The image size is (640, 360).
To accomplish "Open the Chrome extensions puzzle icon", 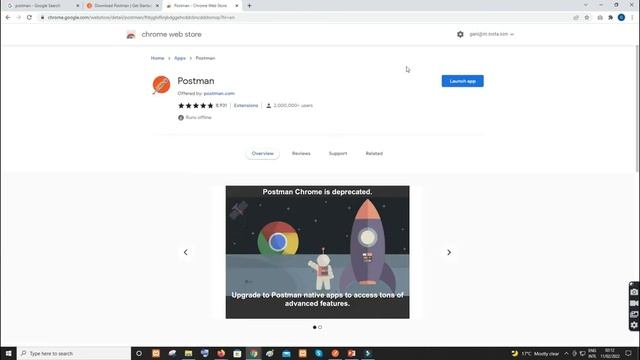I will click(611, 18).
